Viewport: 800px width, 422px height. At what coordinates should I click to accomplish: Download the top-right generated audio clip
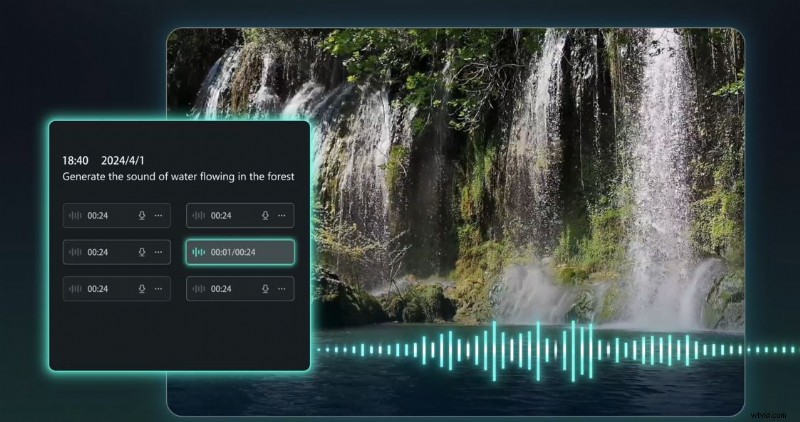[x=265, y=216]
